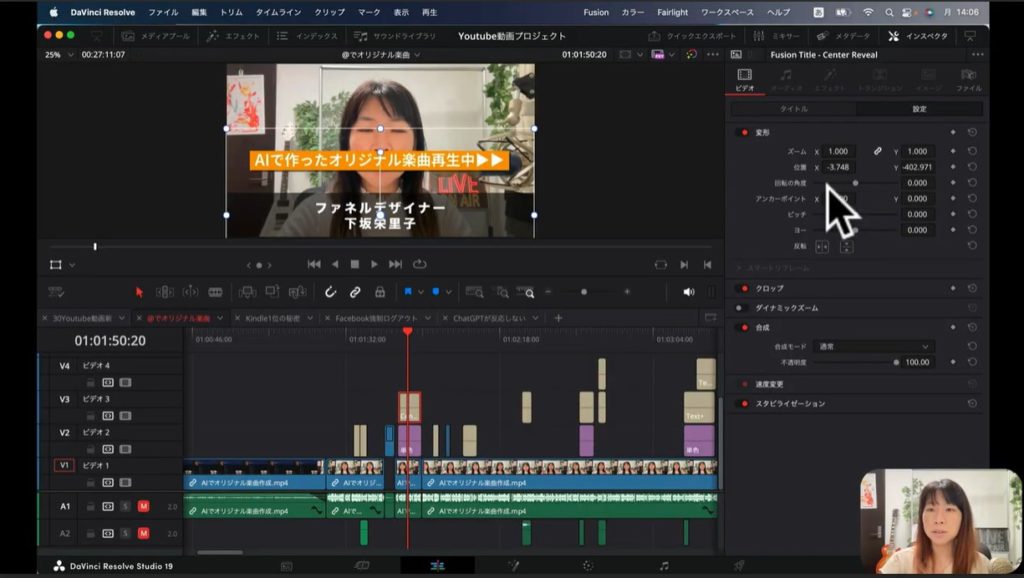This screenshot has height=578, width=1024.
Task: Enable the ダイナミックズーム toggle
Action: [743, 308]
